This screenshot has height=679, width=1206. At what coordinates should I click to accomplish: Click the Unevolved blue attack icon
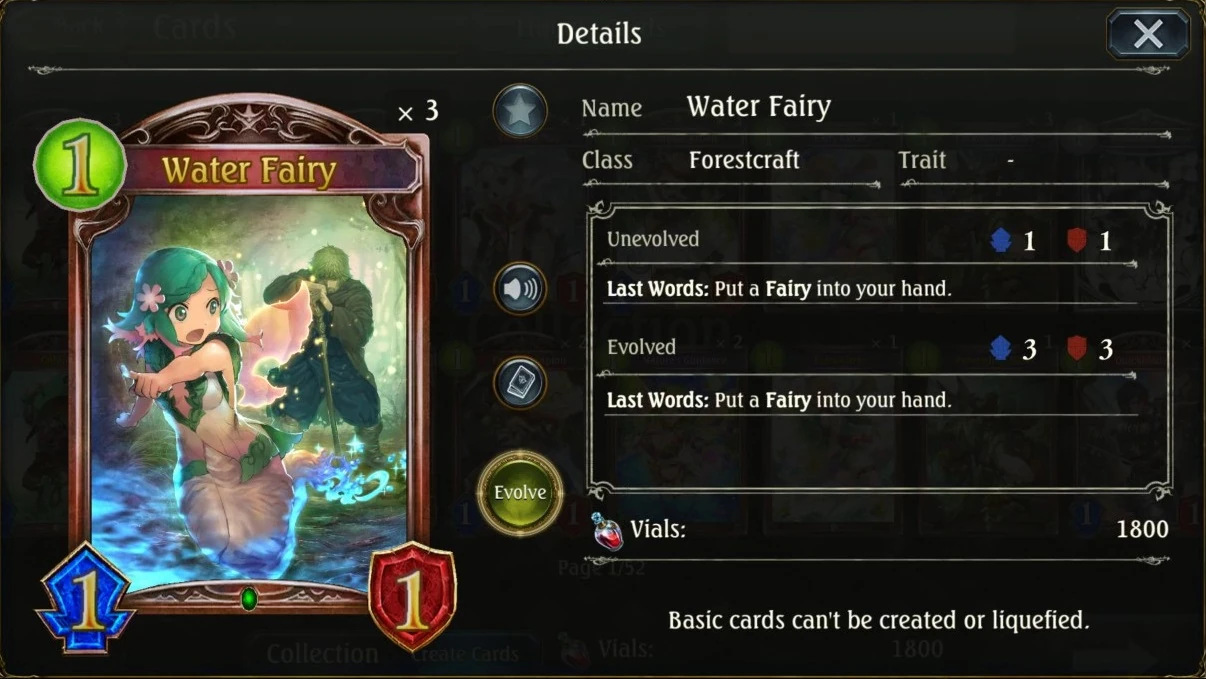[1001, 240]
